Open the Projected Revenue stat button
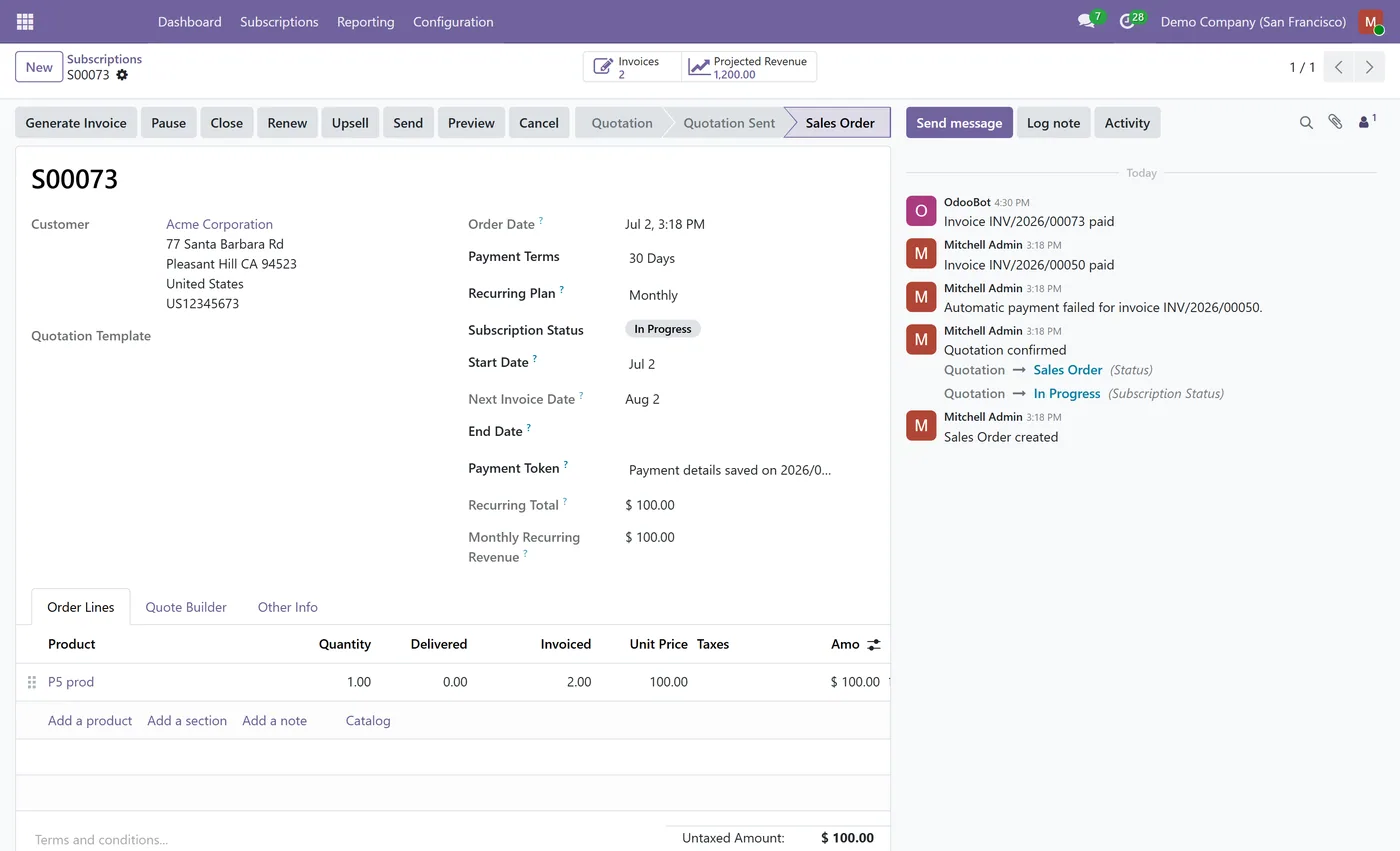 [x=749, y=67]
